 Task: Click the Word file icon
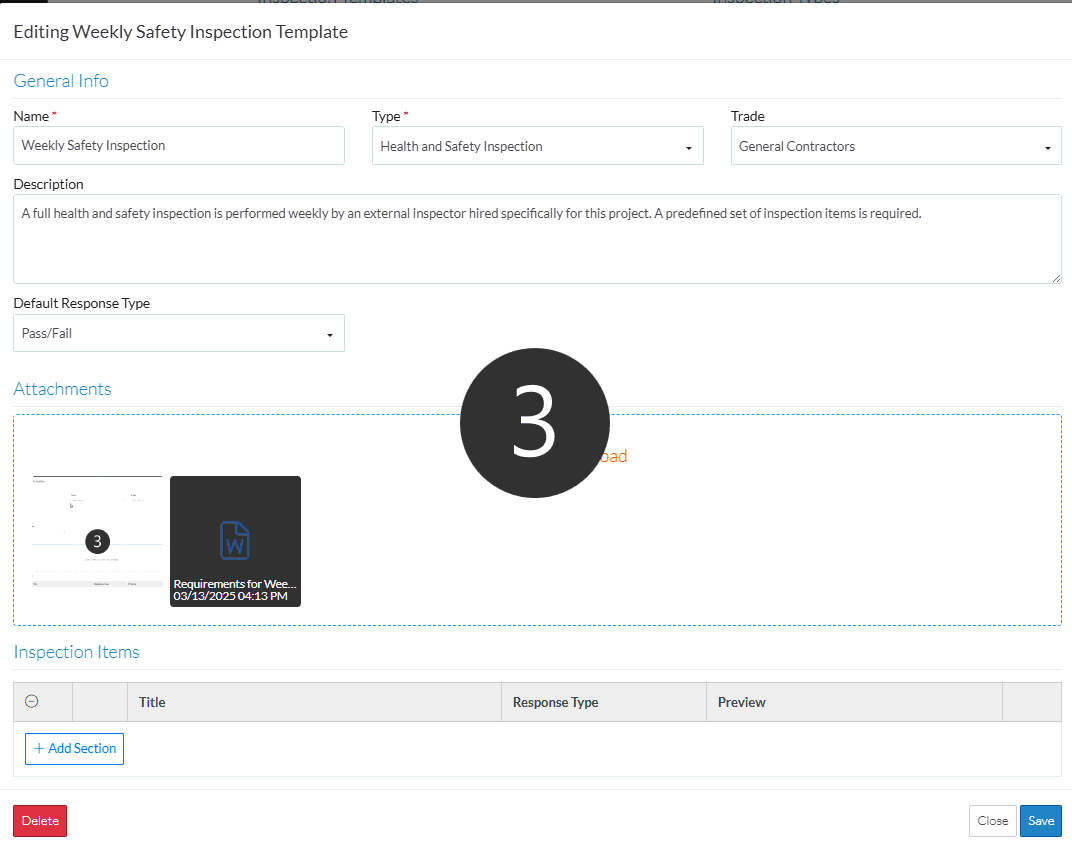[x=234, y=540]
